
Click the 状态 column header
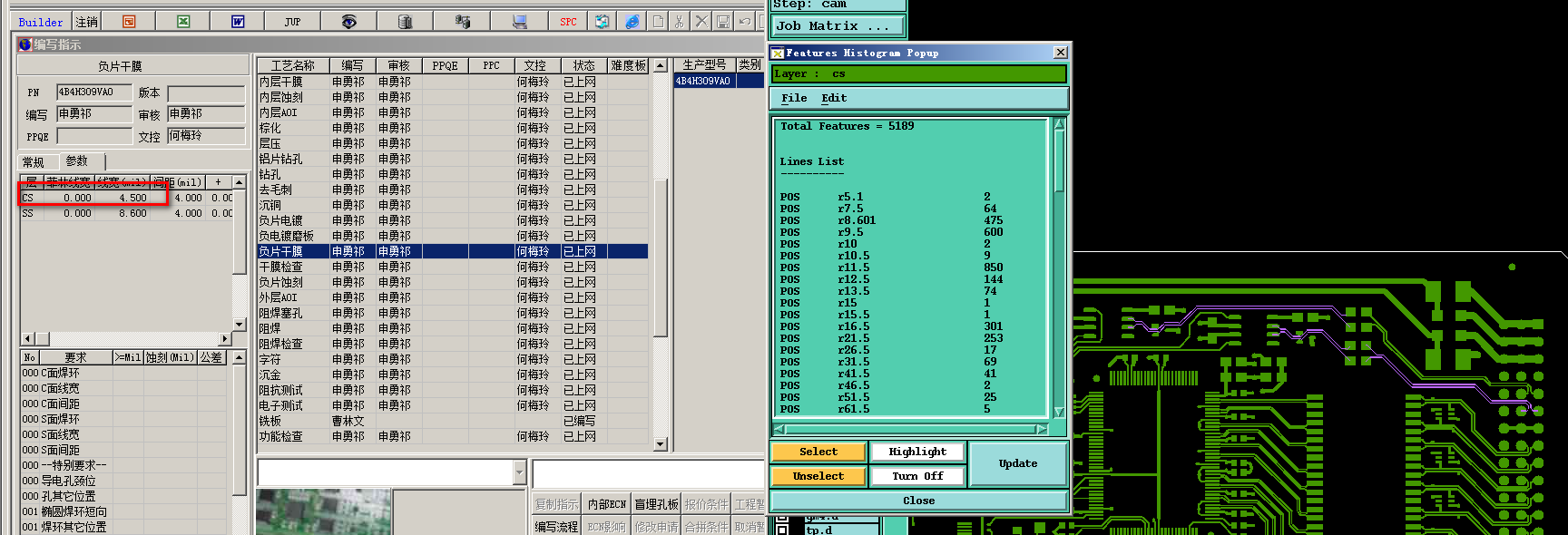click(x=583, y=65)
